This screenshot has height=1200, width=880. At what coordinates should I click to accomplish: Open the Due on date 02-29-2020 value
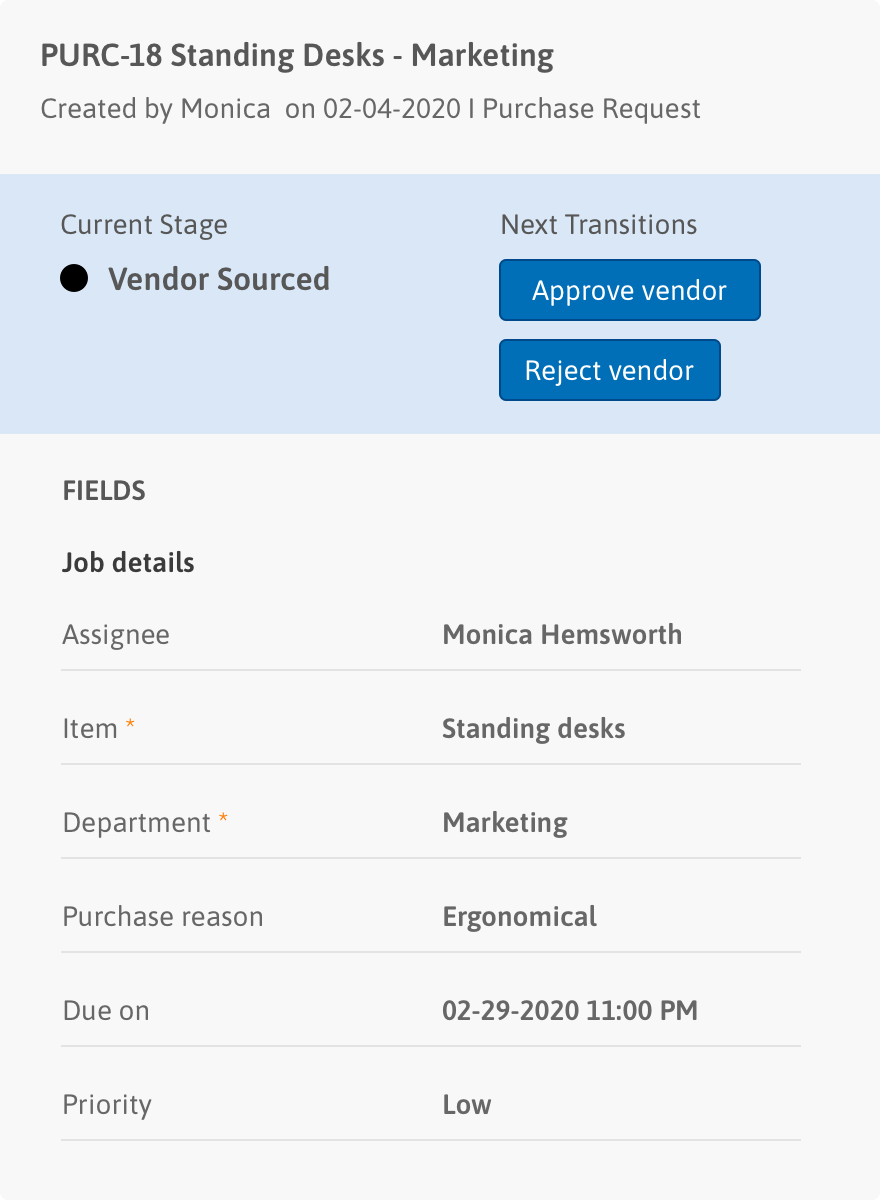[570, 1011]
